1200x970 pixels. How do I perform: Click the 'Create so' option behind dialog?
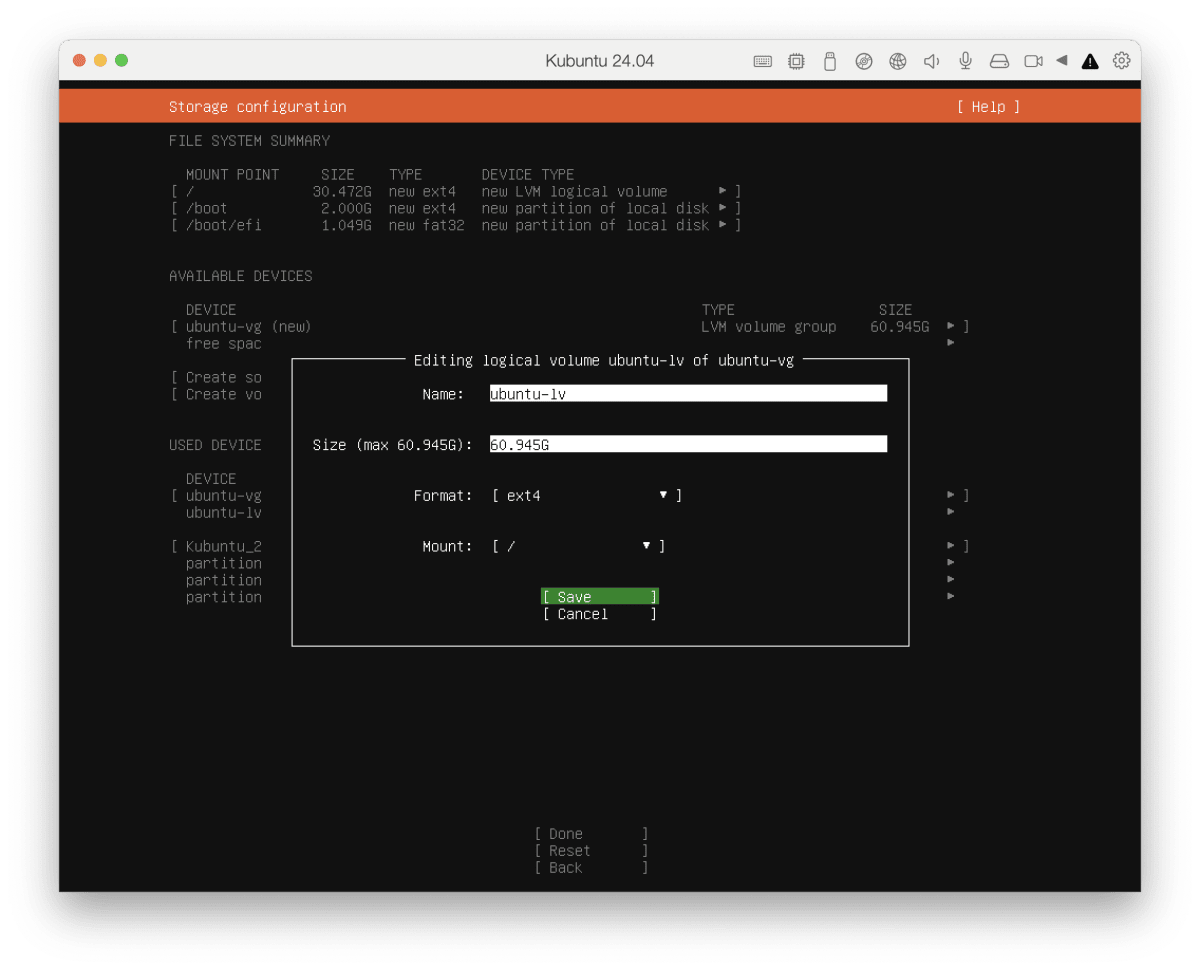[224, 377]
